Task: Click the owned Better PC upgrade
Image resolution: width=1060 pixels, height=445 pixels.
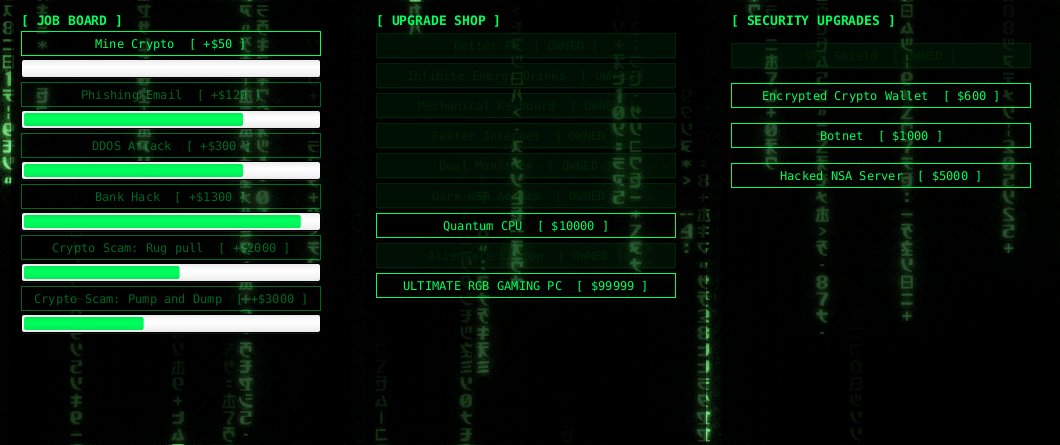Action: click(x=526, y=45)
